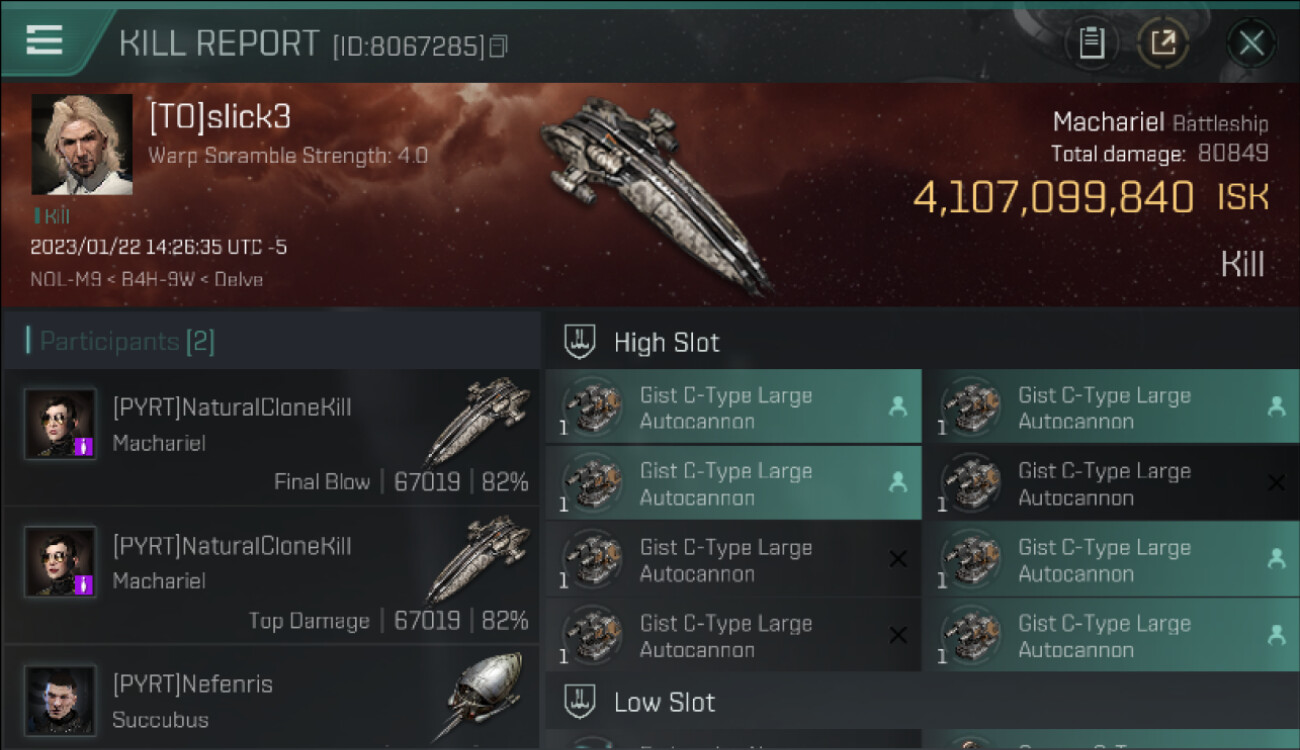Collapse the High Slot section
This screenshot has width=1300, height=750.
click(666, 342)
